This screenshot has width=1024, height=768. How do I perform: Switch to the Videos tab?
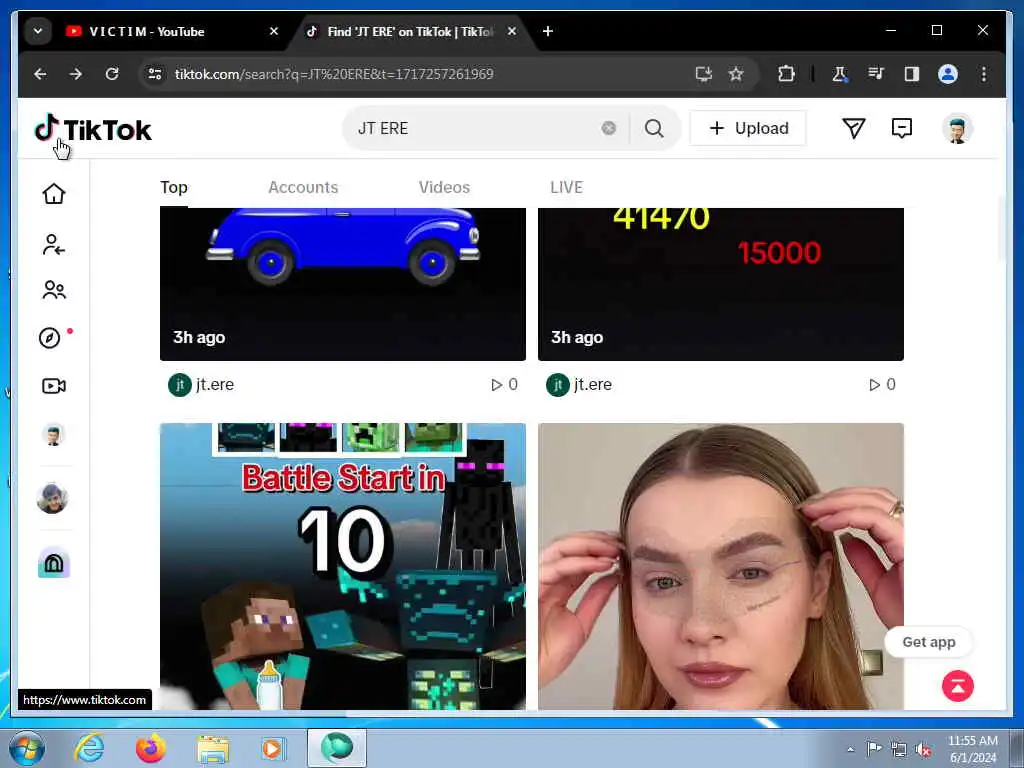click(444, 187)
